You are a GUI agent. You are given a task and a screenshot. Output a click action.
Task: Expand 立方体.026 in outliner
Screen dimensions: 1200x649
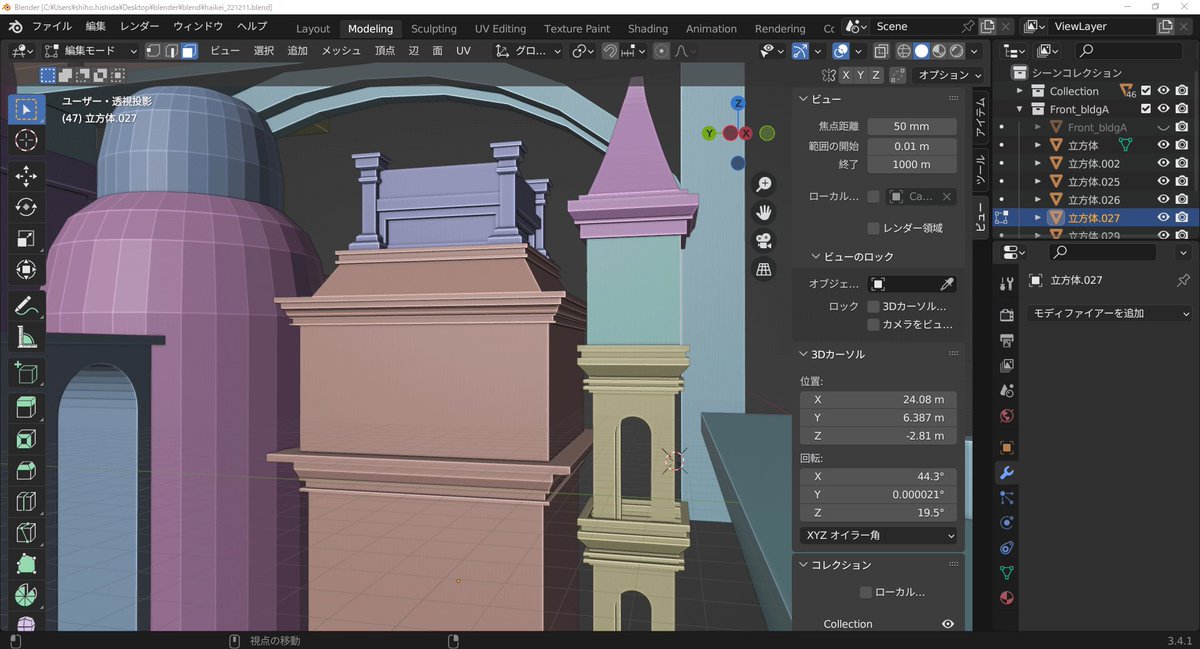coord(1037,200)
